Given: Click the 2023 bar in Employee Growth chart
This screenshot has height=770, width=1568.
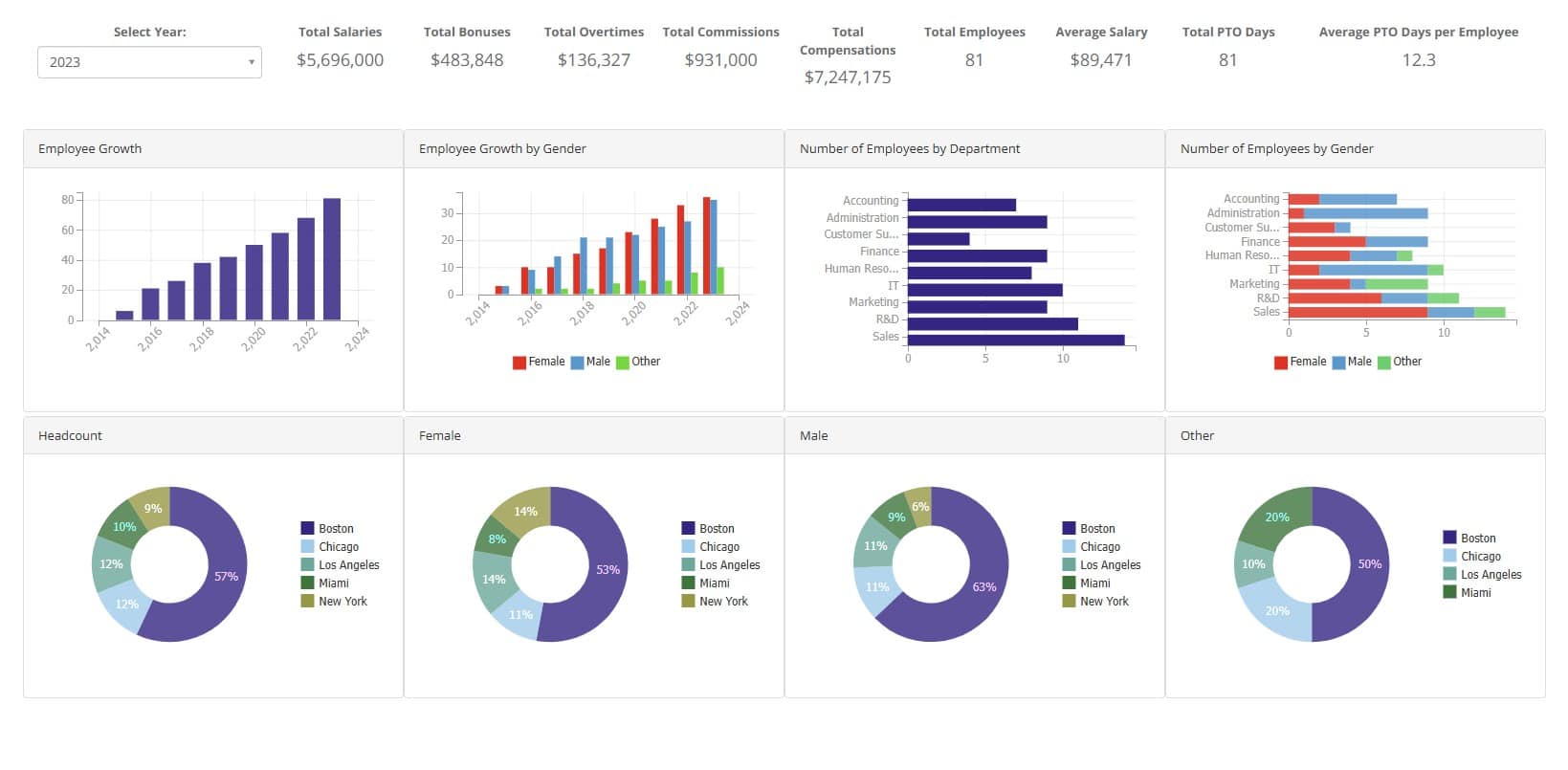Looking at the screenshot, I should (x=332, y=259).
